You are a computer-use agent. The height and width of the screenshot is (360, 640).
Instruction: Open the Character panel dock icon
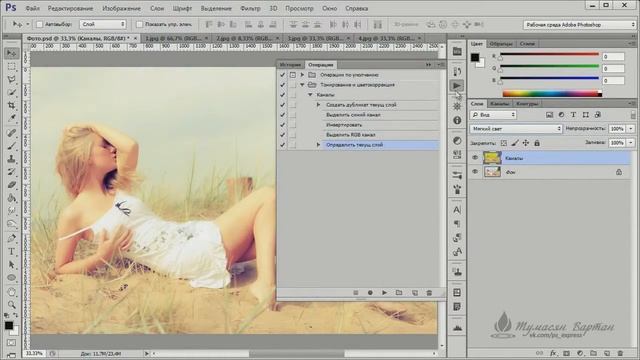(x=457, y=210)
